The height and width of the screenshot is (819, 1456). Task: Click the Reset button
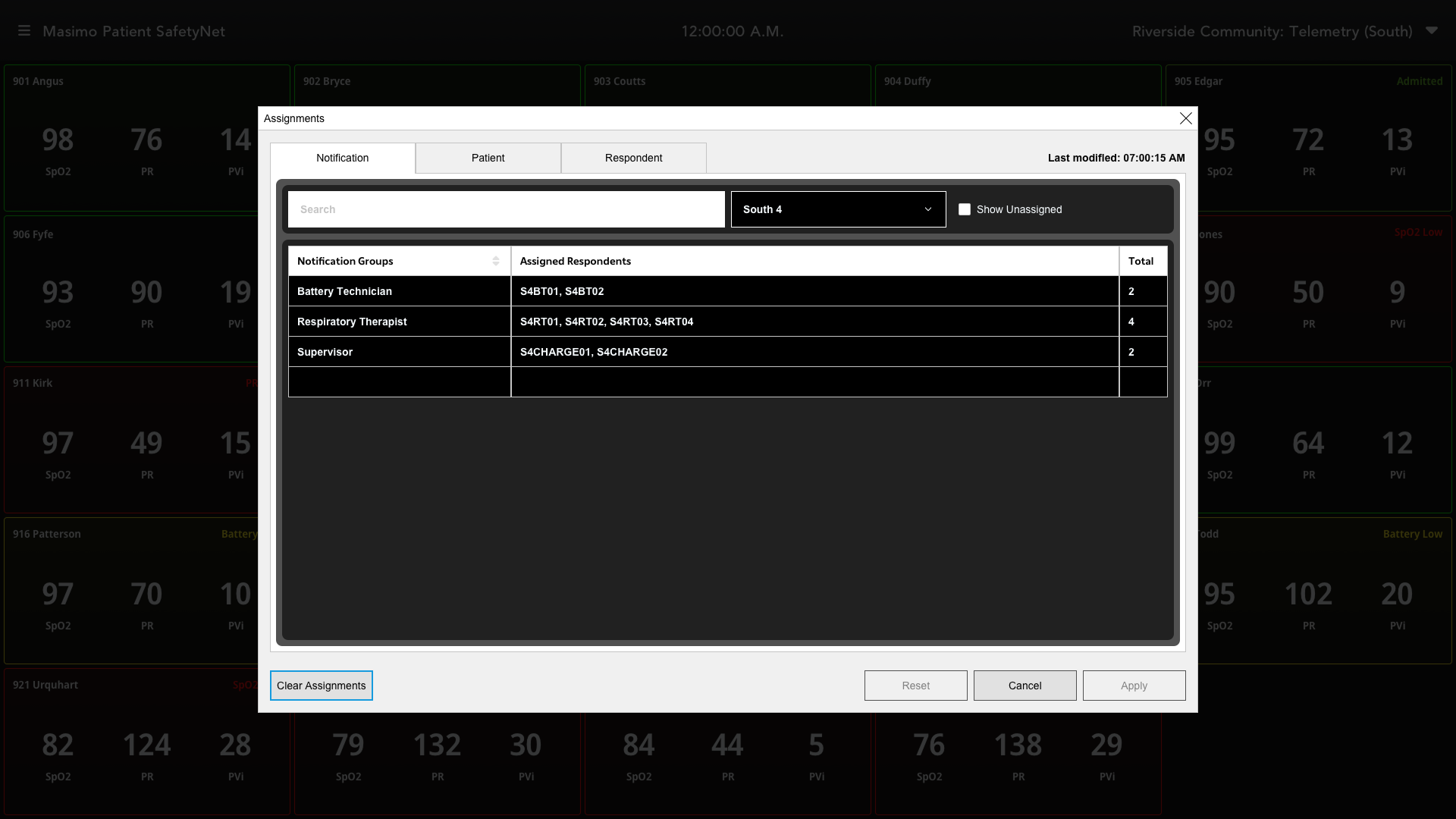coord(915,686)
